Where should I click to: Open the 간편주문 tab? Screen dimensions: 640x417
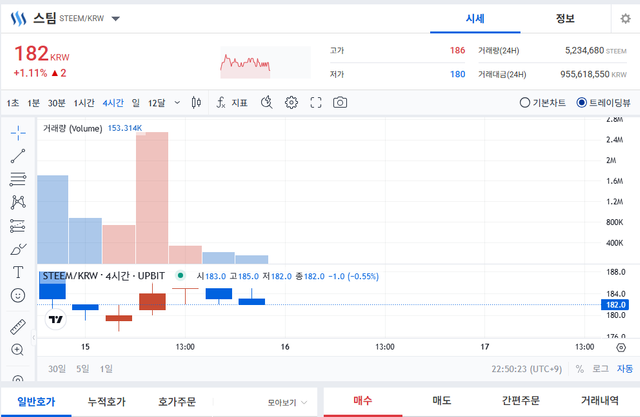pyautogui.click(x=520, y=401)
